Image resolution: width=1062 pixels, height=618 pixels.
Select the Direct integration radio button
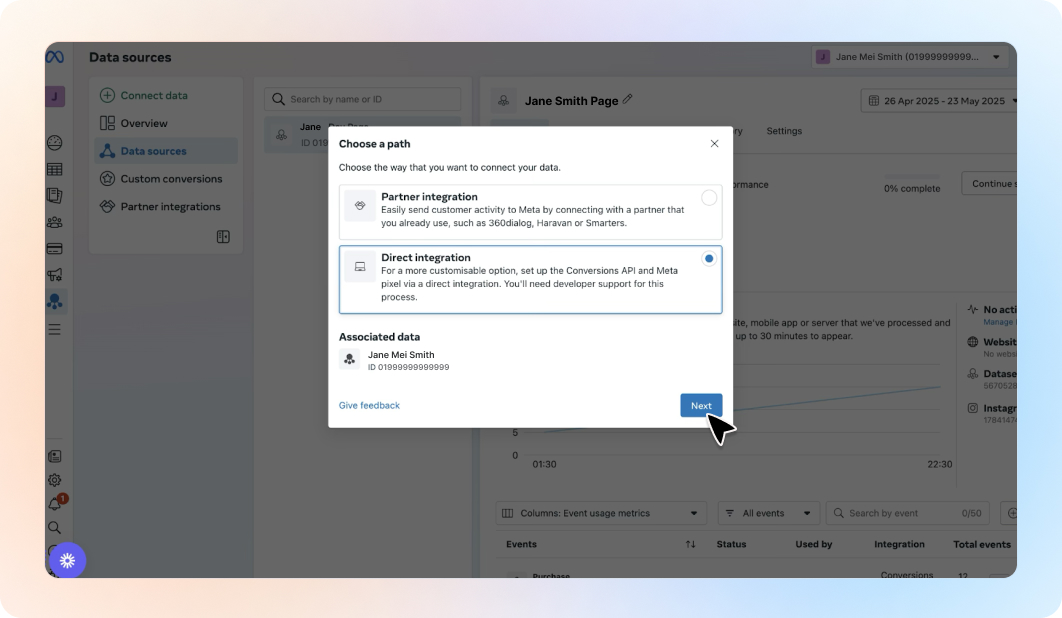(x=708, y=258)
